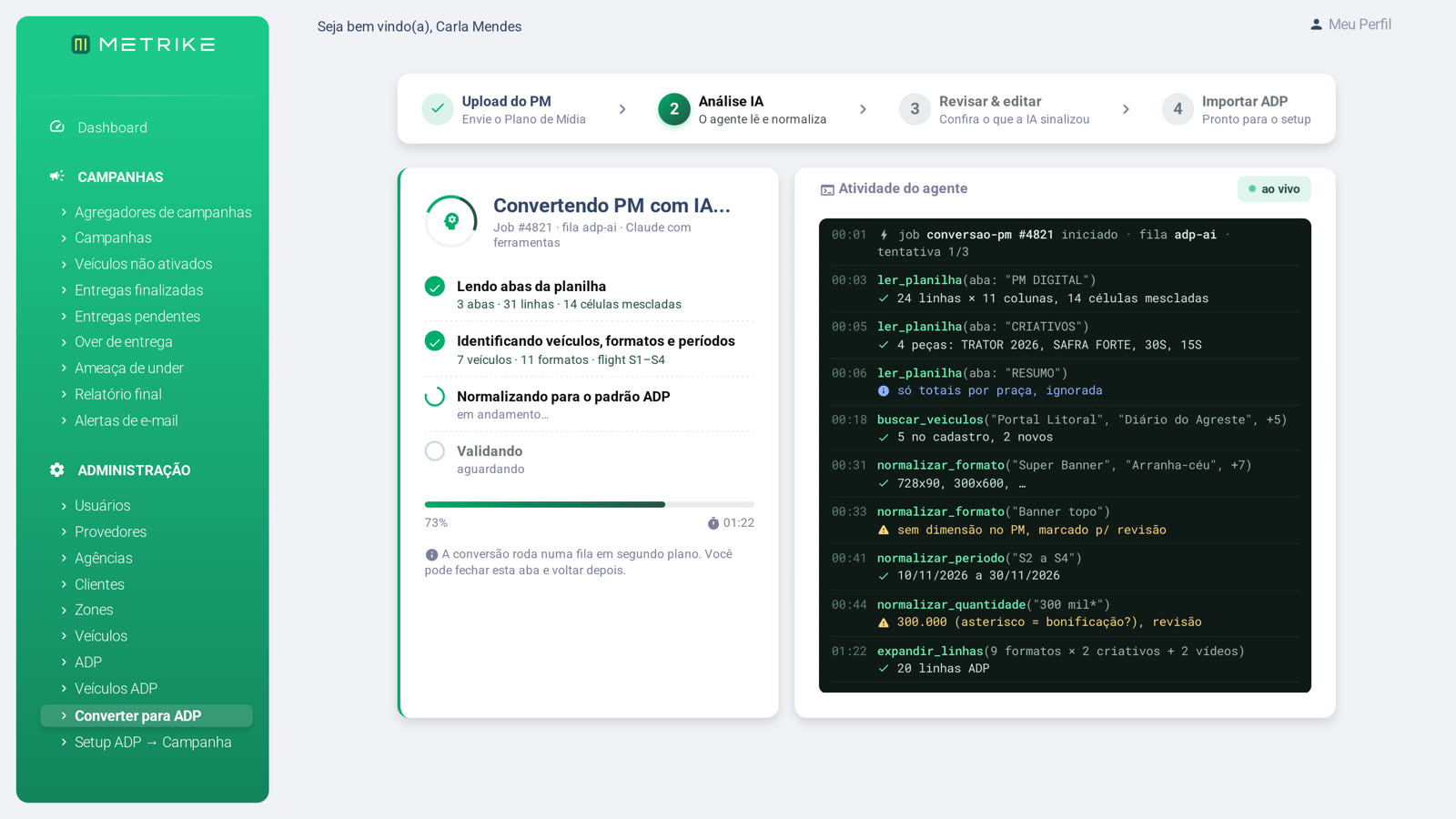
Task: Expand the Provedores chevron
Action: point(64,531)
